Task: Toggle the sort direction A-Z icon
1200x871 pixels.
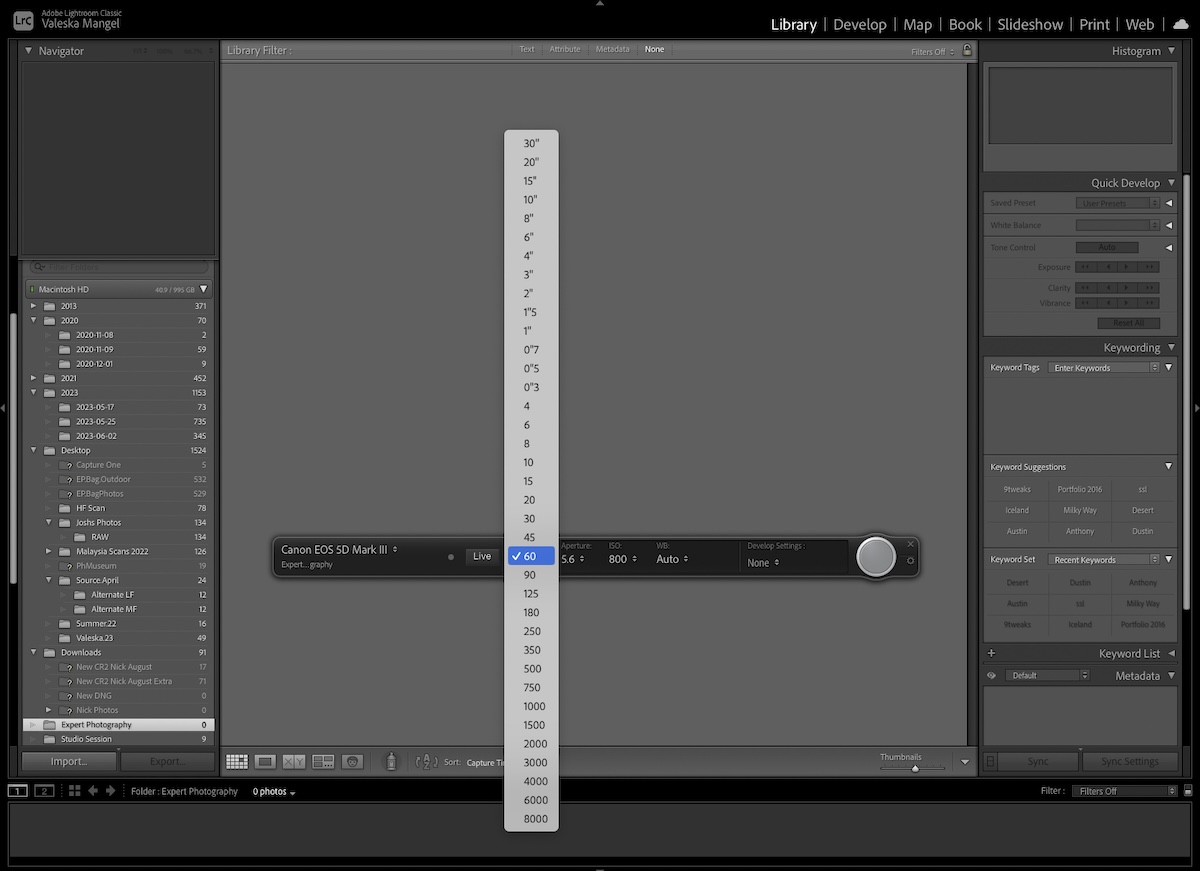Action: [427, 761]
